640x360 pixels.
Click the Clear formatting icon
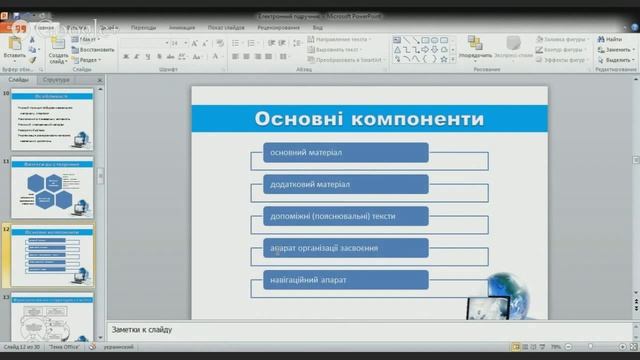pos(220,43)
